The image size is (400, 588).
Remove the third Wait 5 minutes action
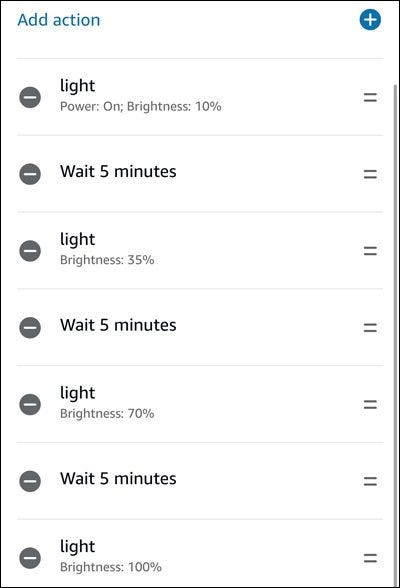(30, 481)
